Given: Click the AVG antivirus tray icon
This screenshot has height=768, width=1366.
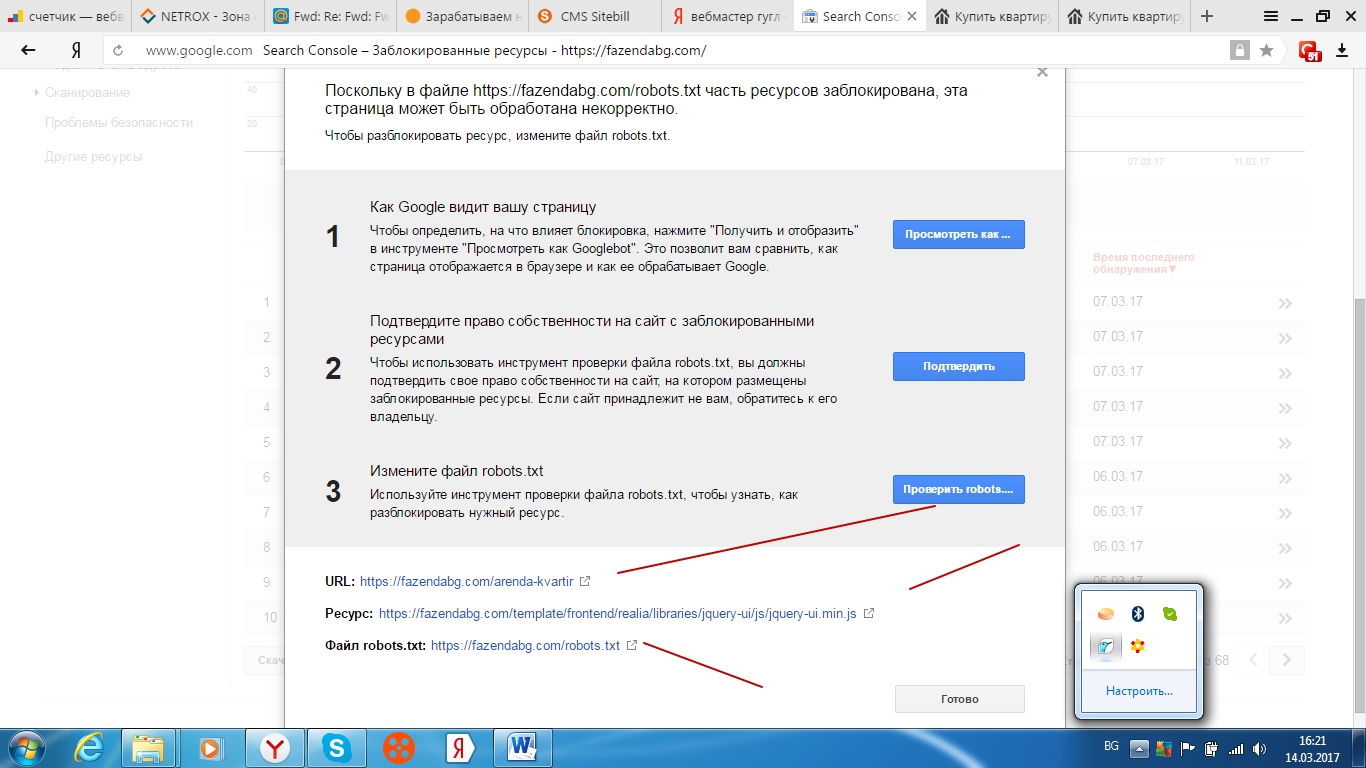Looking at the screenshot, I should click(x=1163, y=748).
